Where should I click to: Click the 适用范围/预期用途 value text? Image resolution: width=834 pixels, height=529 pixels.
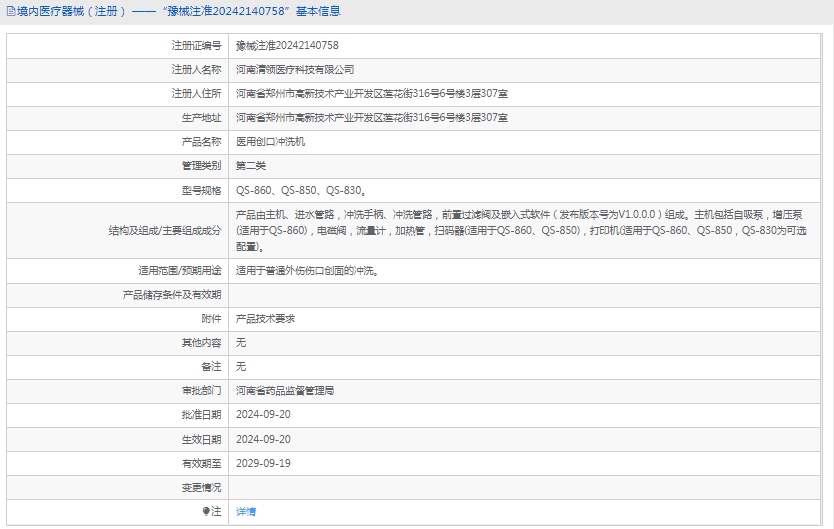tap(306, 270)
